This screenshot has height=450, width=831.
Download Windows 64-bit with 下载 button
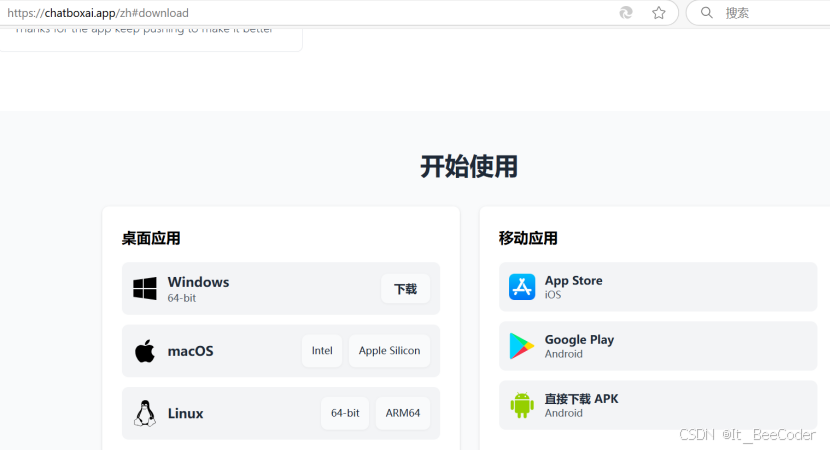(405, 289)
